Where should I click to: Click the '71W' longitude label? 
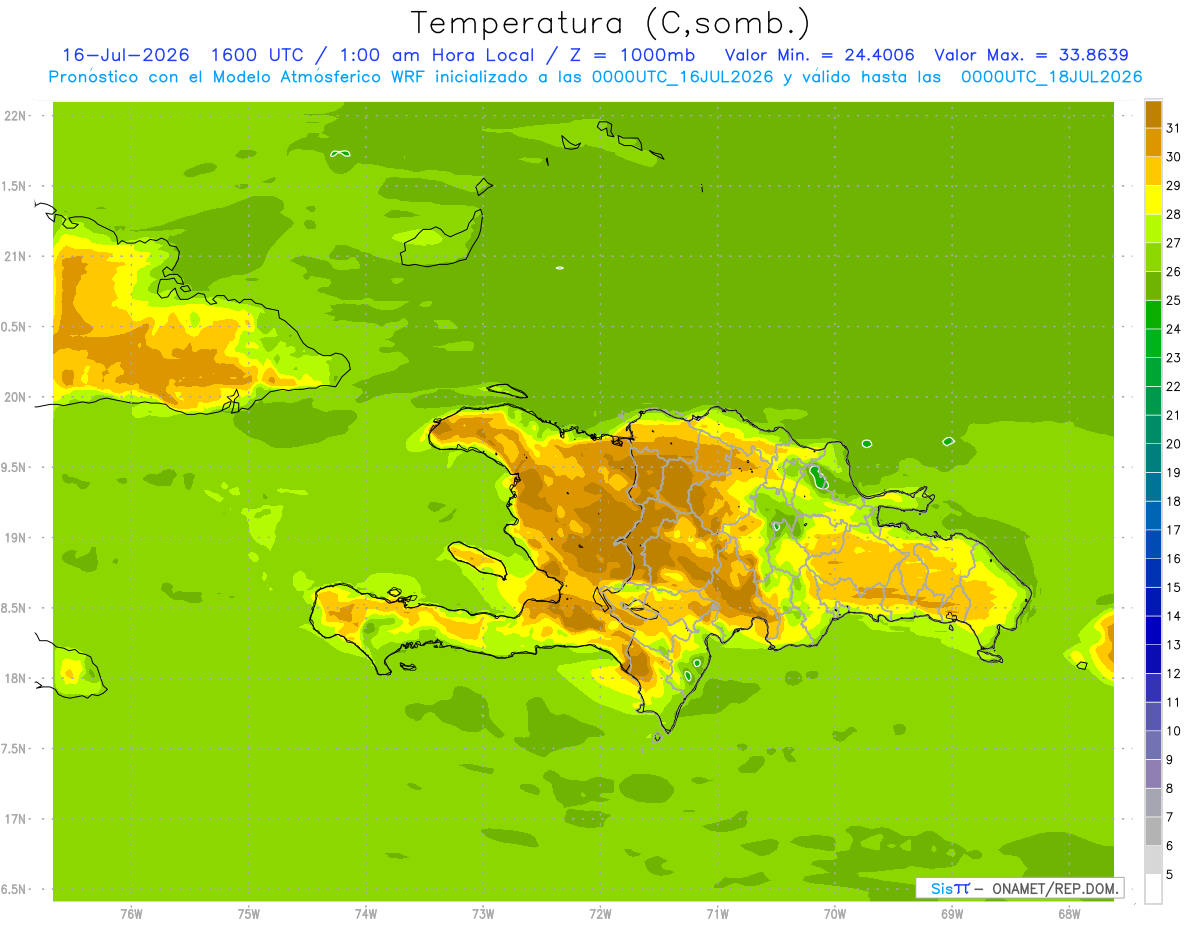click(717, 914)
